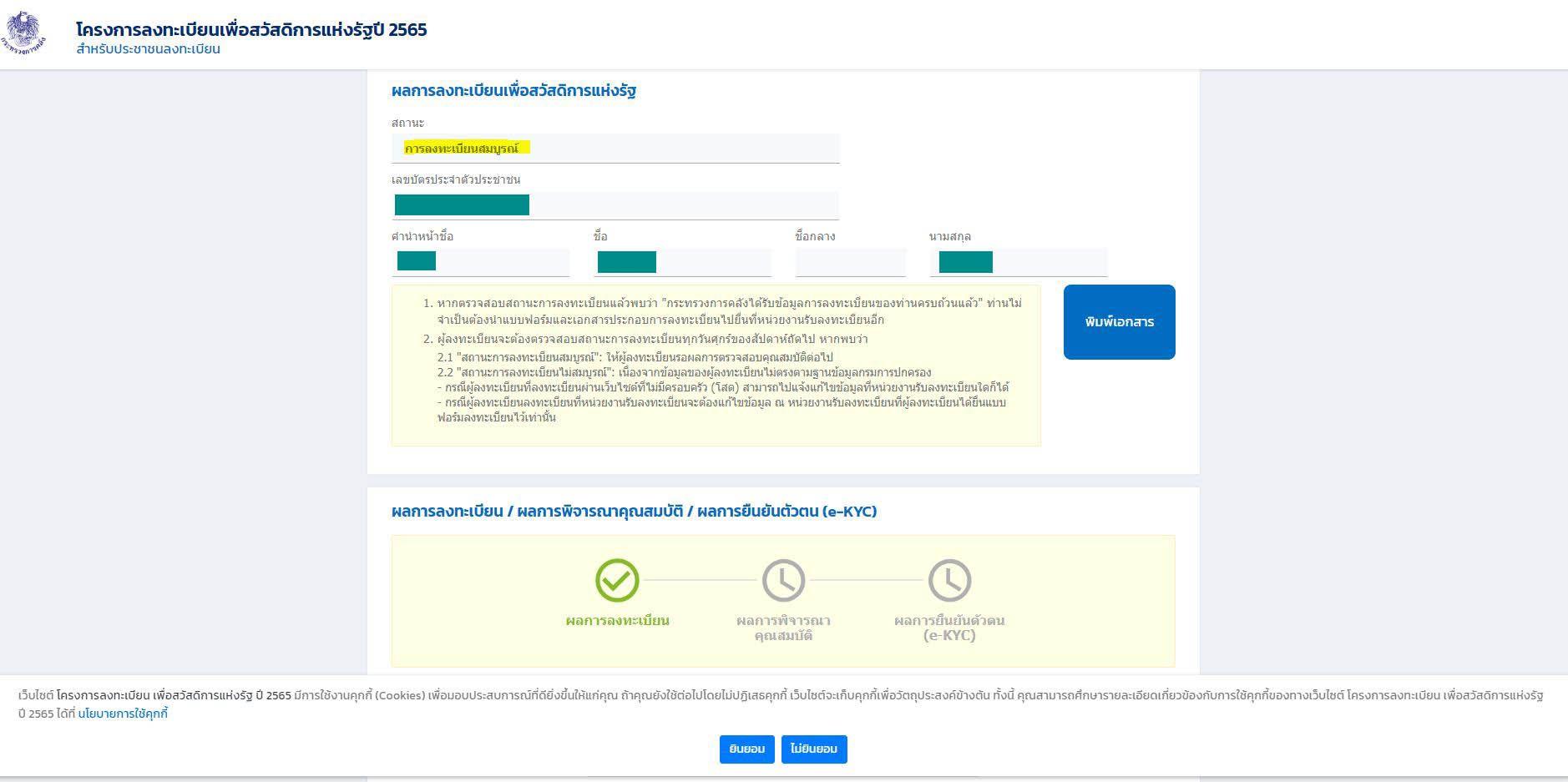Click note 2.1 about สถานะการลงทะเบียนสมบูรณ์
Screen dimensions: 1568x782
(635, 357)
